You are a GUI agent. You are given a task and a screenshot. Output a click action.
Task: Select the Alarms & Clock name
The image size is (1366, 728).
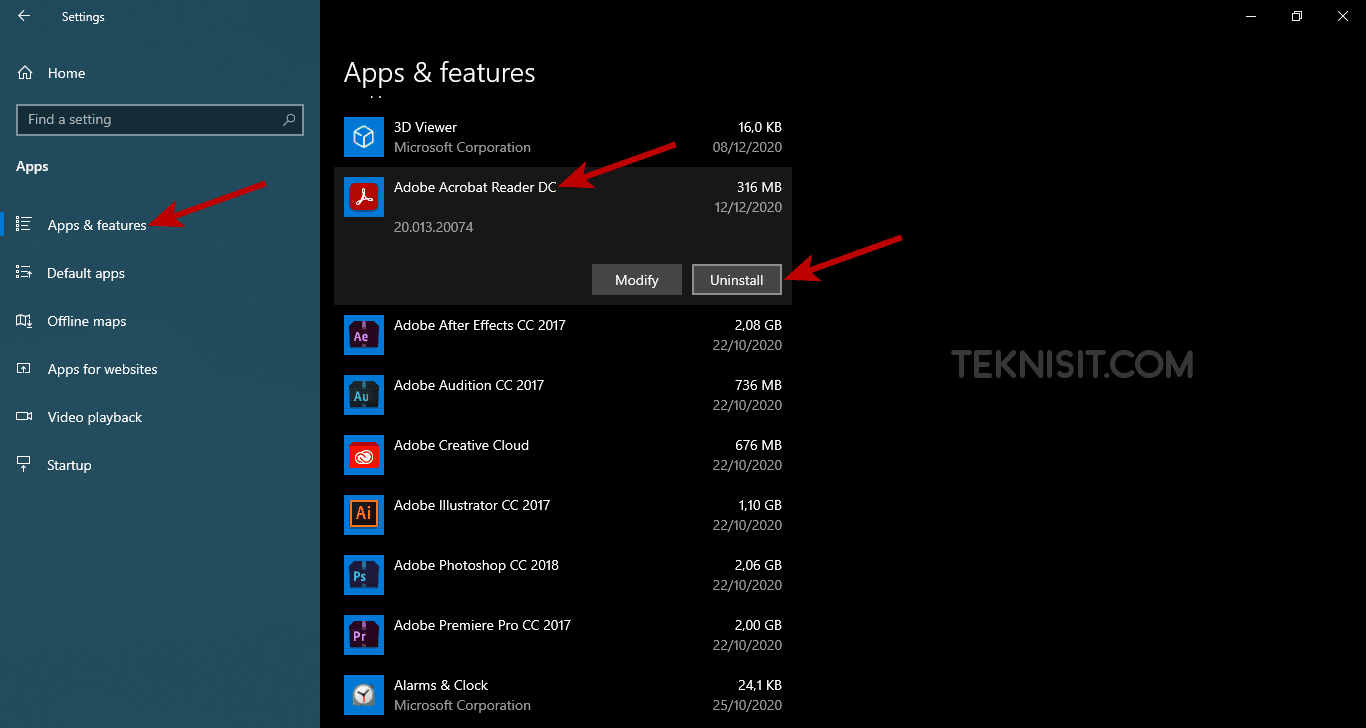coord(441,685)
